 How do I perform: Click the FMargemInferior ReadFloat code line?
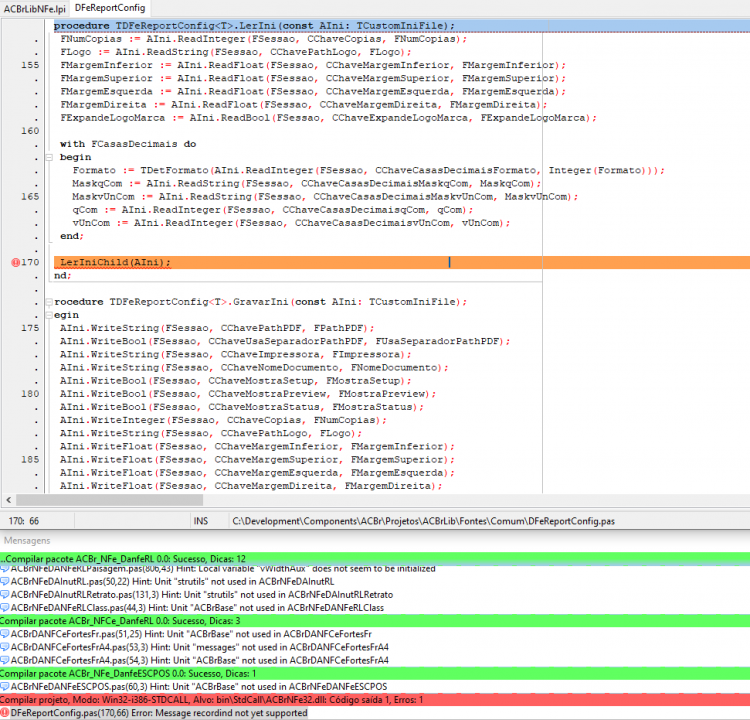(x=313, y=65)
